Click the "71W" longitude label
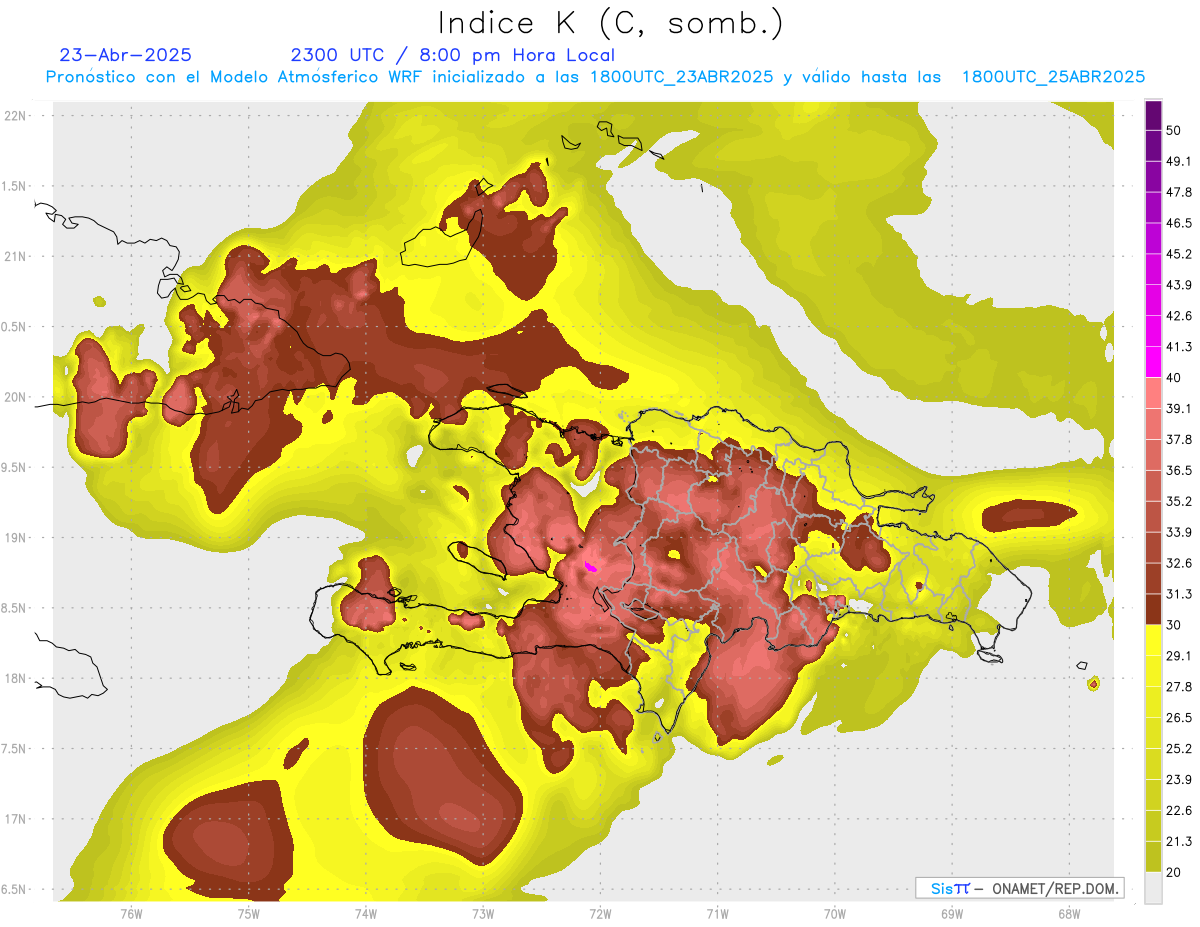The height and width of the screenshot is (927, 1200). 717,913
